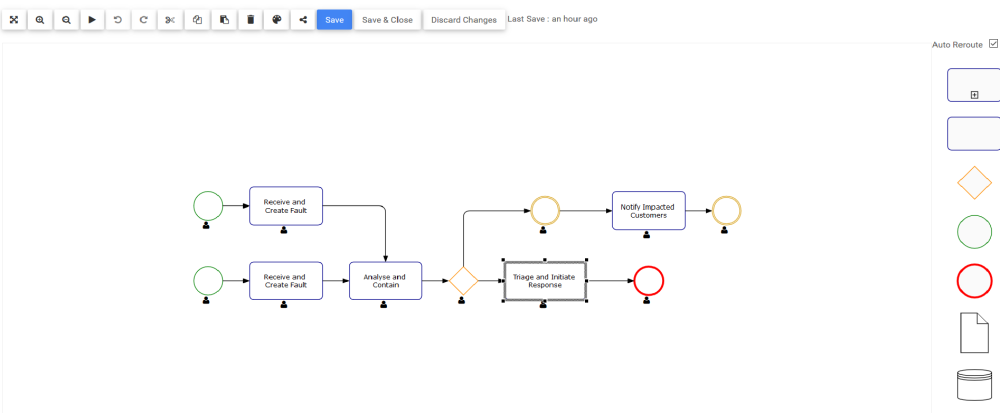This screenshot has height=413, width=1000.
Task: Click Discard Changes button
Action: point(464,20)
